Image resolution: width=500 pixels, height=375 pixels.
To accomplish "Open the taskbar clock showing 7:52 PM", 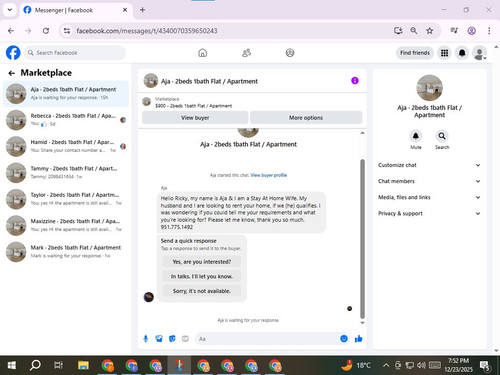I will [459, 365].
